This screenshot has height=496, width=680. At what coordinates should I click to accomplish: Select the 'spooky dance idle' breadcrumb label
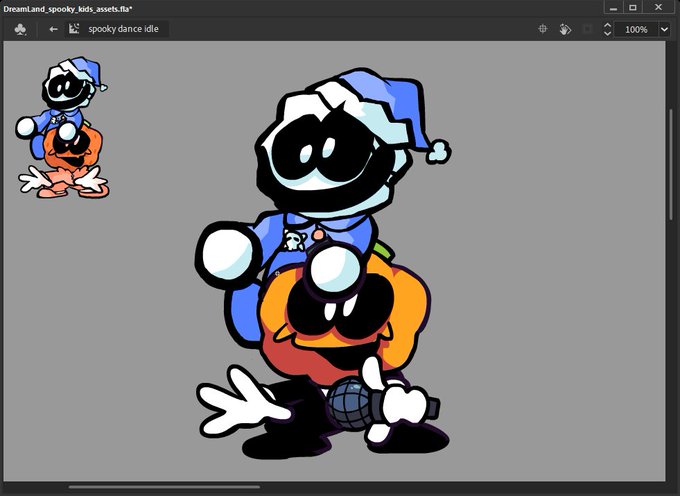123,29
